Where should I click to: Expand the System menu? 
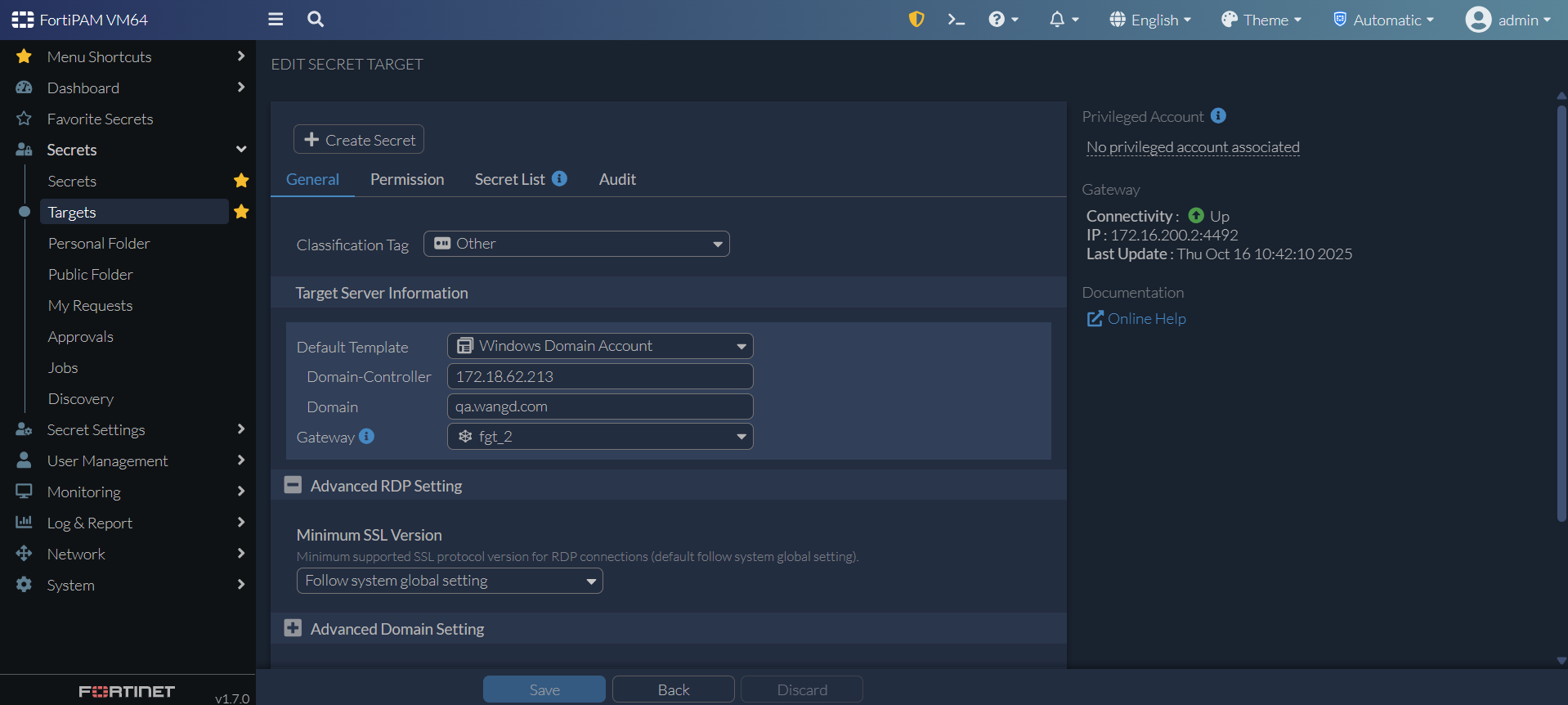click(240, 585)
